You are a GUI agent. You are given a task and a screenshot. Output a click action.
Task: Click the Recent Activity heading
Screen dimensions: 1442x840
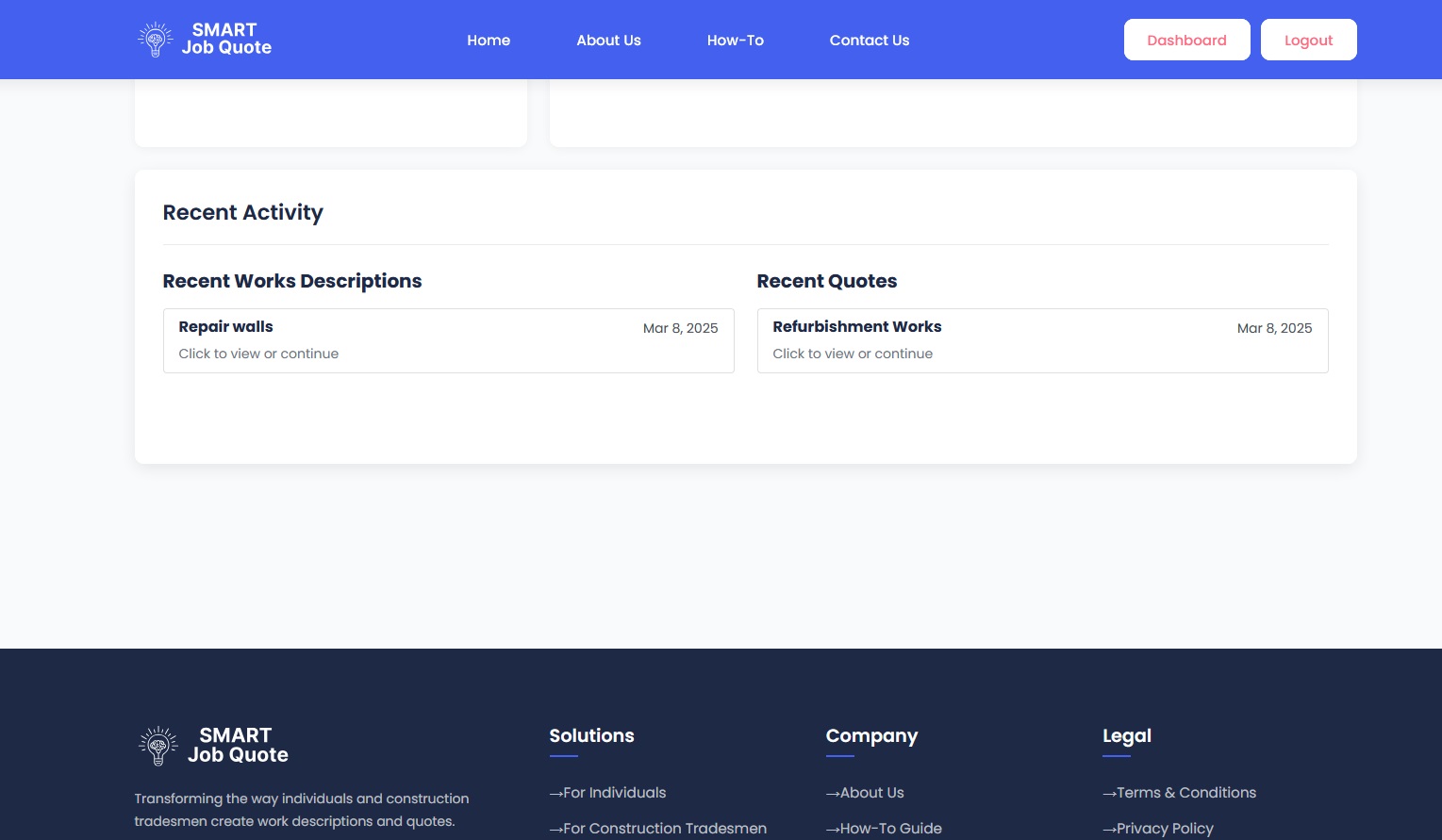click(x=242, y=213)
